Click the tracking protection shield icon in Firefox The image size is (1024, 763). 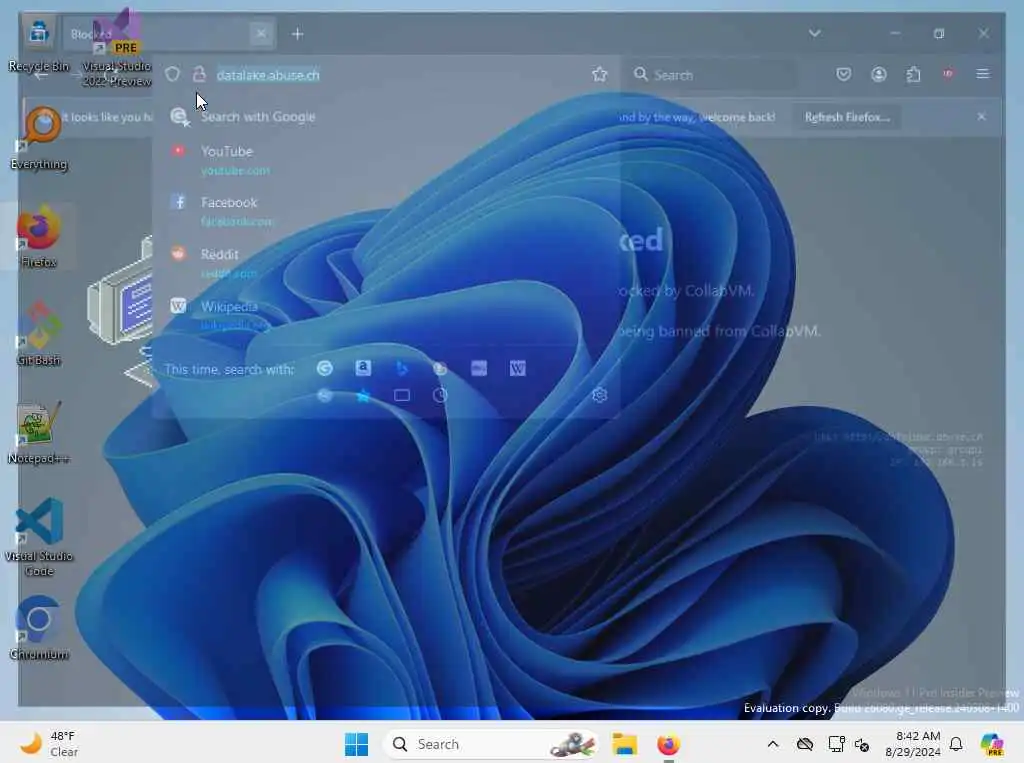coord(172,74)
